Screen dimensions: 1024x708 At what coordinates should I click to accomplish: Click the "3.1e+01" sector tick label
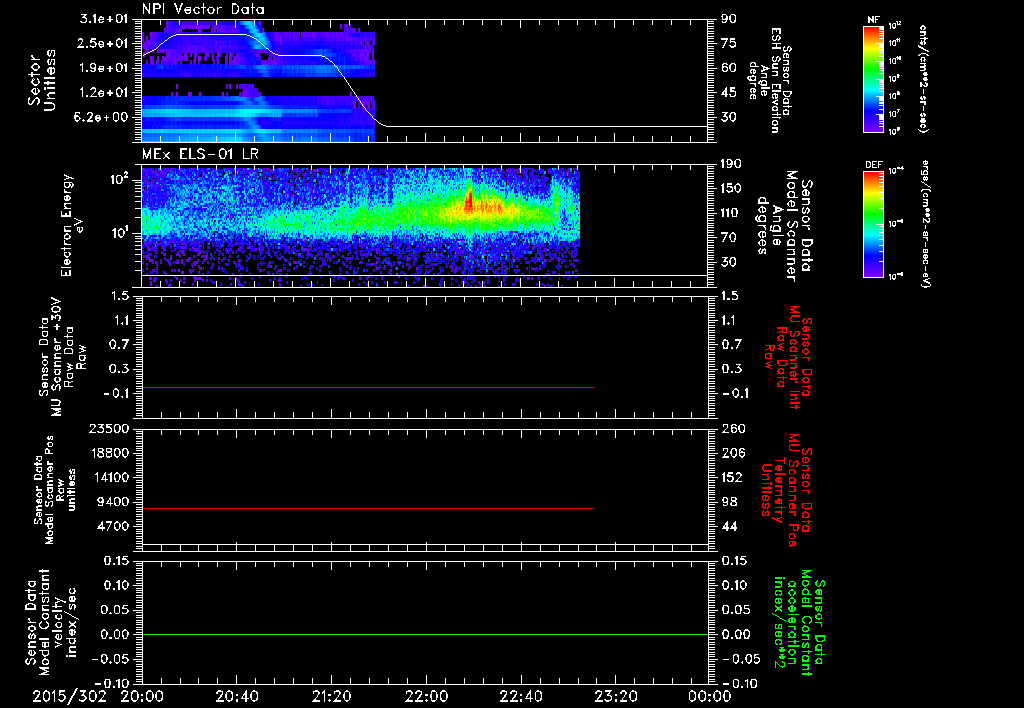click(106, 18)
